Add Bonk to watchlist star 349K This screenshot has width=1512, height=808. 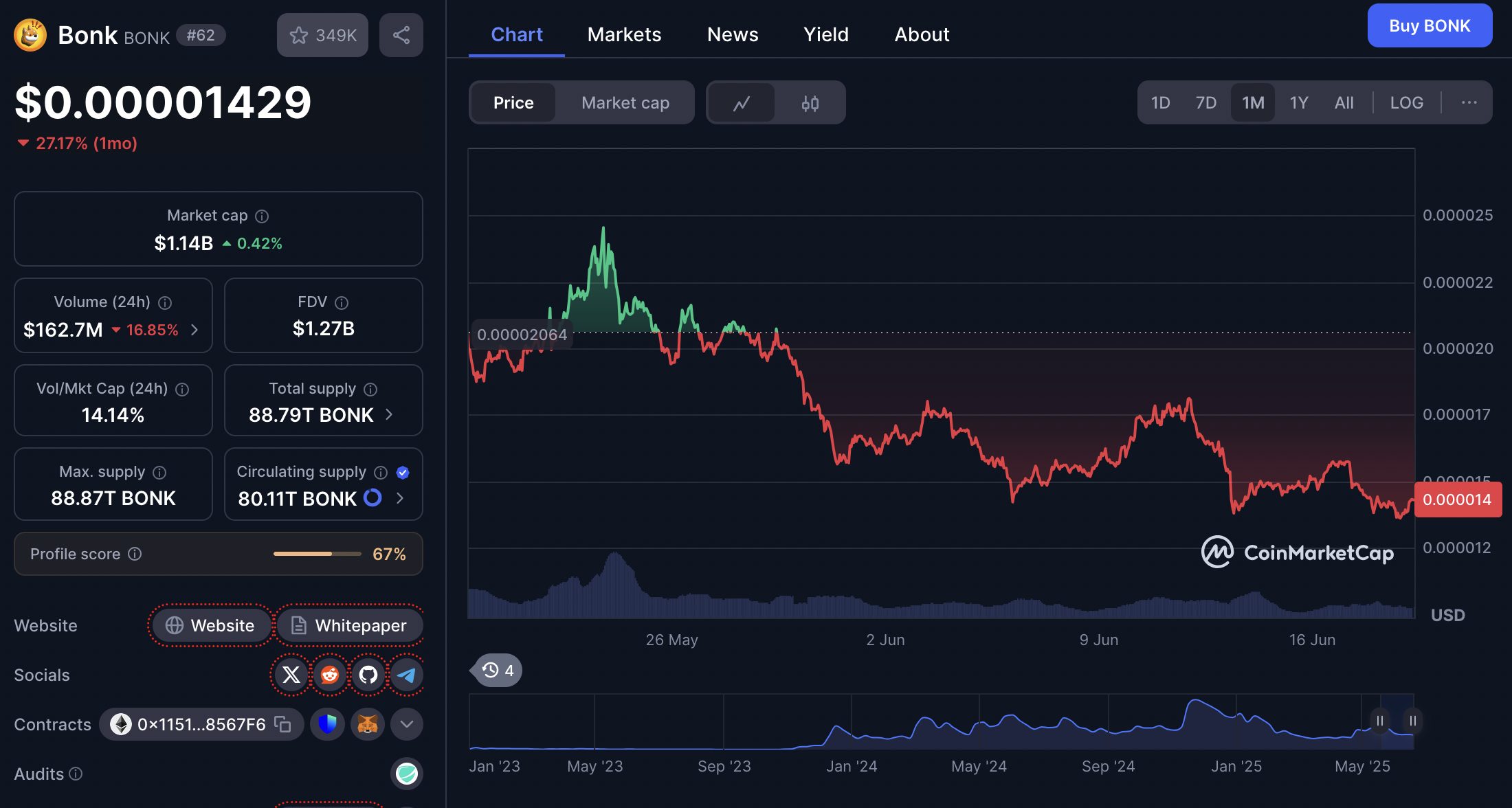click(x=322, y=35)
